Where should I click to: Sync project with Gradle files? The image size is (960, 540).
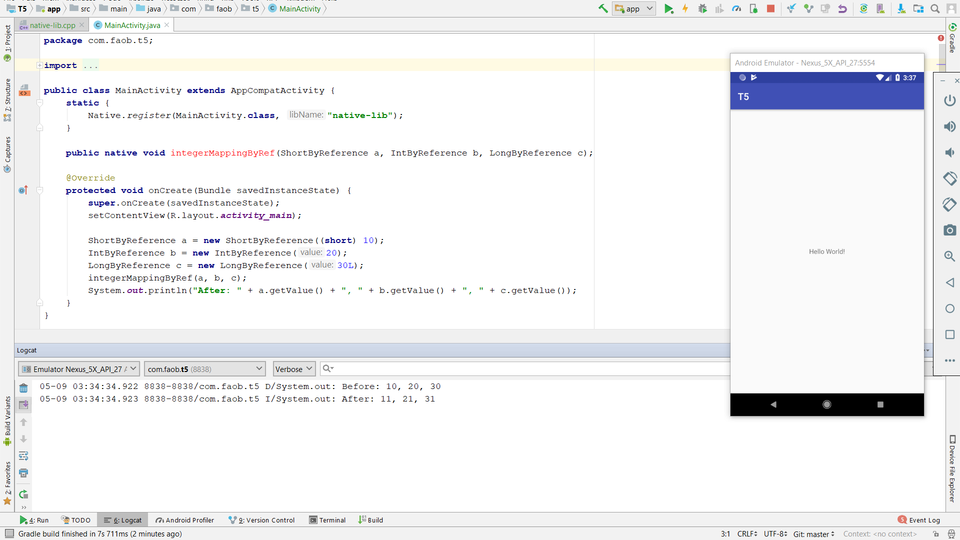tap(863, 9)
